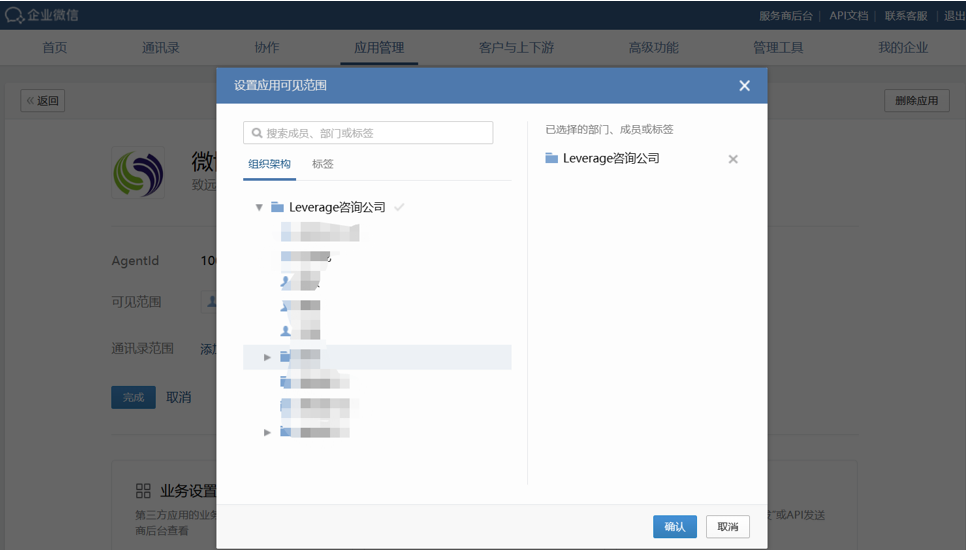Click the app logo thumbnail behind dialog
Image resolution: width=966 pixels, height=551 pixels.
[138, 172]
